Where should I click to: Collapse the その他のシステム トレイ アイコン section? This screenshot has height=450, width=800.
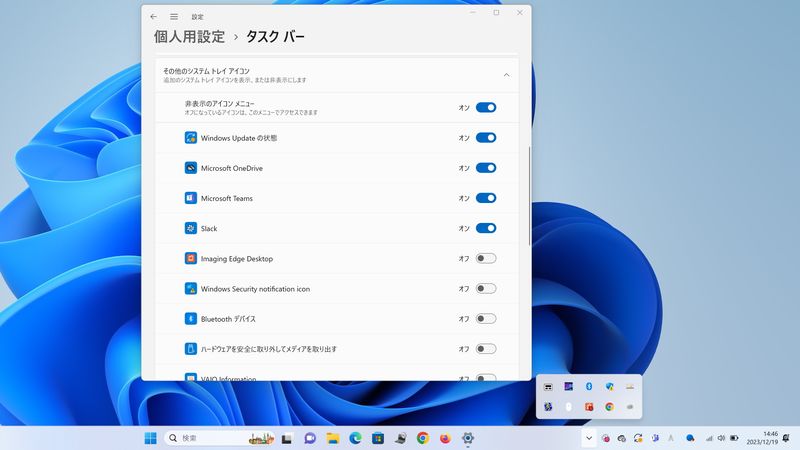[506, 75]
